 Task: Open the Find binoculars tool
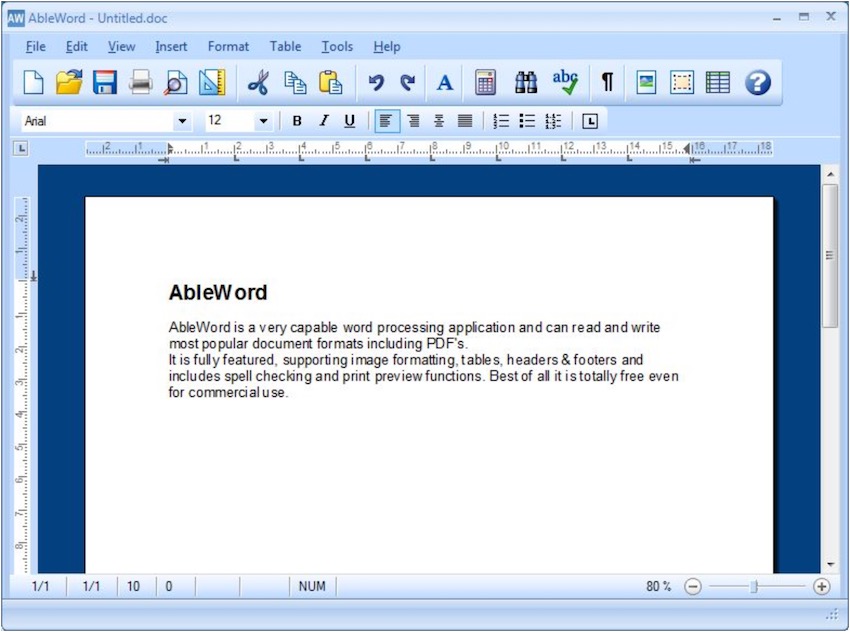tap(525, 82)
